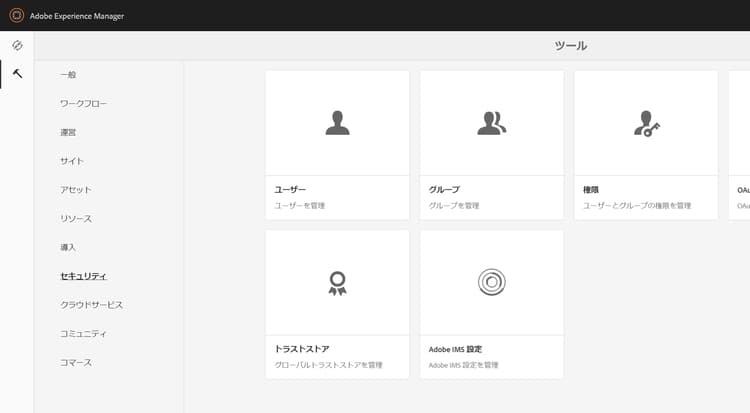Open クラウドサービス category
This screenshot has width=750, height=413.
(x=91, y=305)
